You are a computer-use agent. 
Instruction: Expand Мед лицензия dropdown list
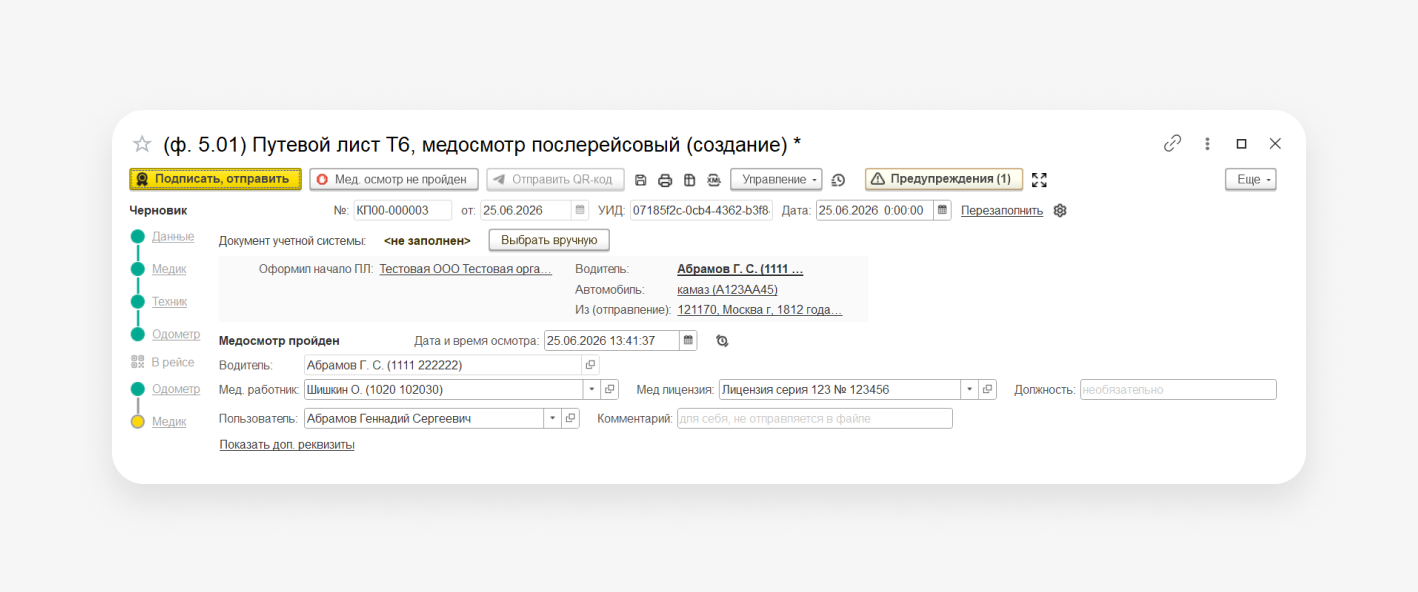969,390
